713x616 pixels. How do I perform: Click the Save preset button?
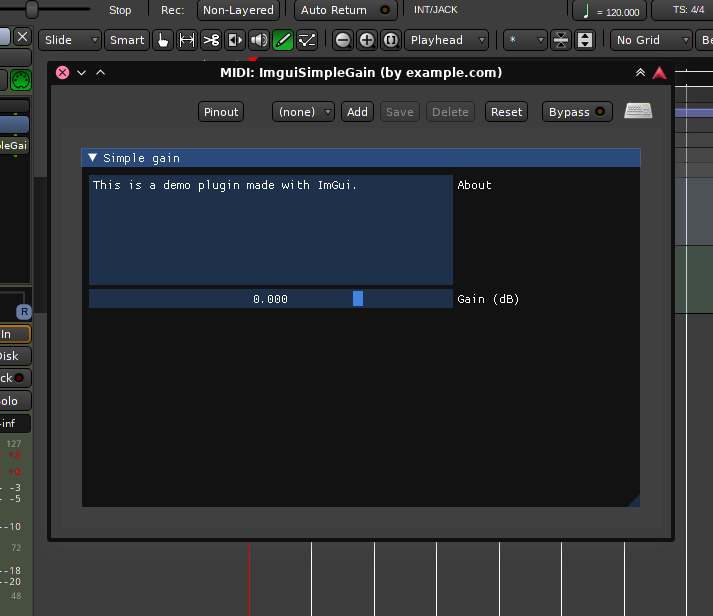tap(400, 112)
